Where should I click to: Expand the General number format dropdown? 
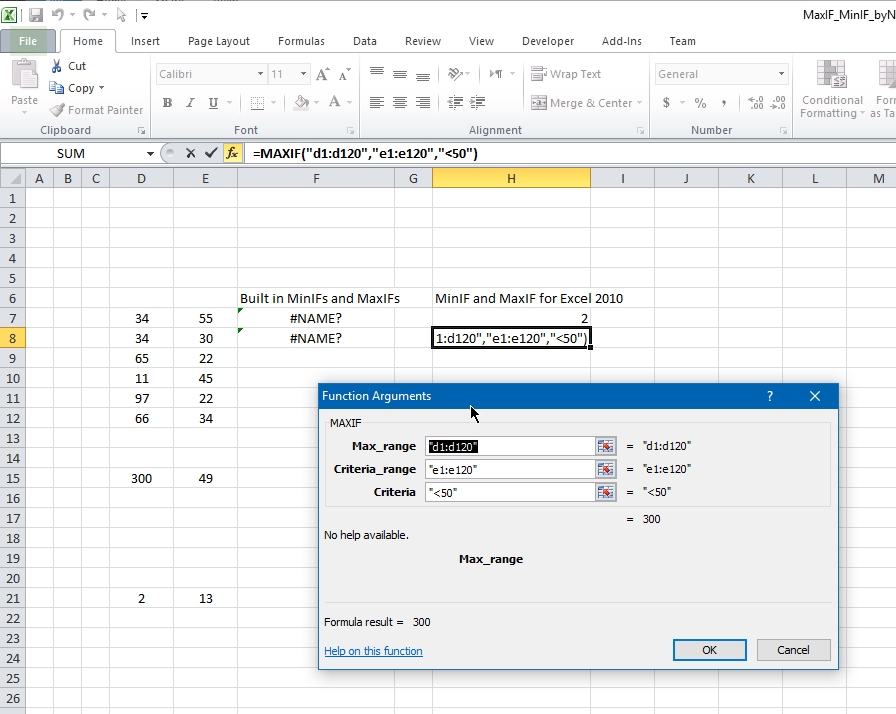click(x=781, y=74)
